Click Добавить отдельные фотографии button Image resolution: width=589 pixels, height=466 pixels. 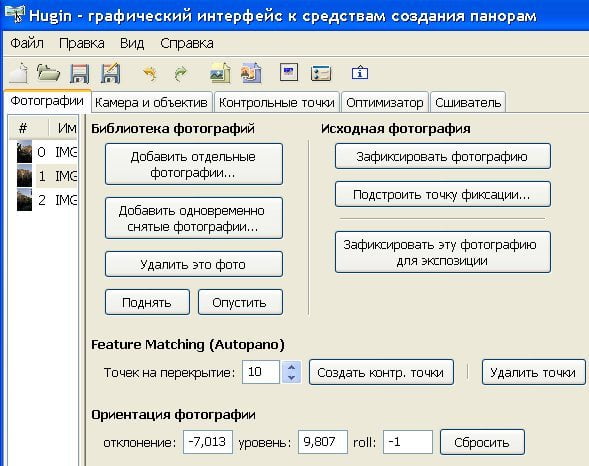point(193,164)
